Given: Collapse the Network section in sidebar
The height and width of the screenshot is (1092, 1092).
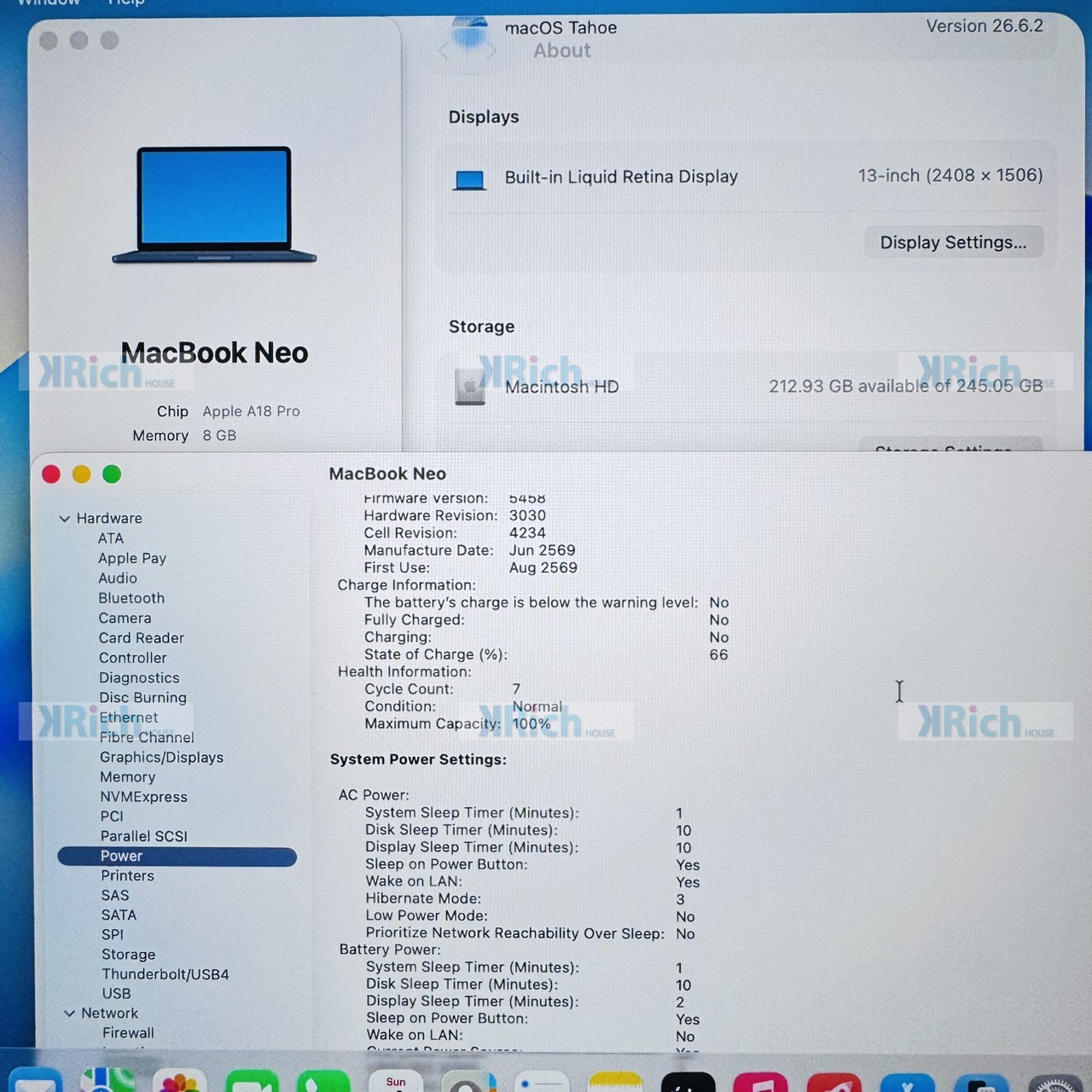Looking at the screenshot, I should point(70,1014).
